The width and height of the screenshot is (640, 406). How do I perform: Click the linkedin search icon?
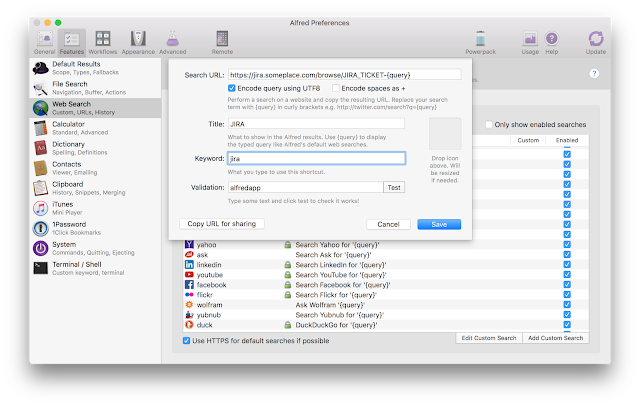click(189, 264)
